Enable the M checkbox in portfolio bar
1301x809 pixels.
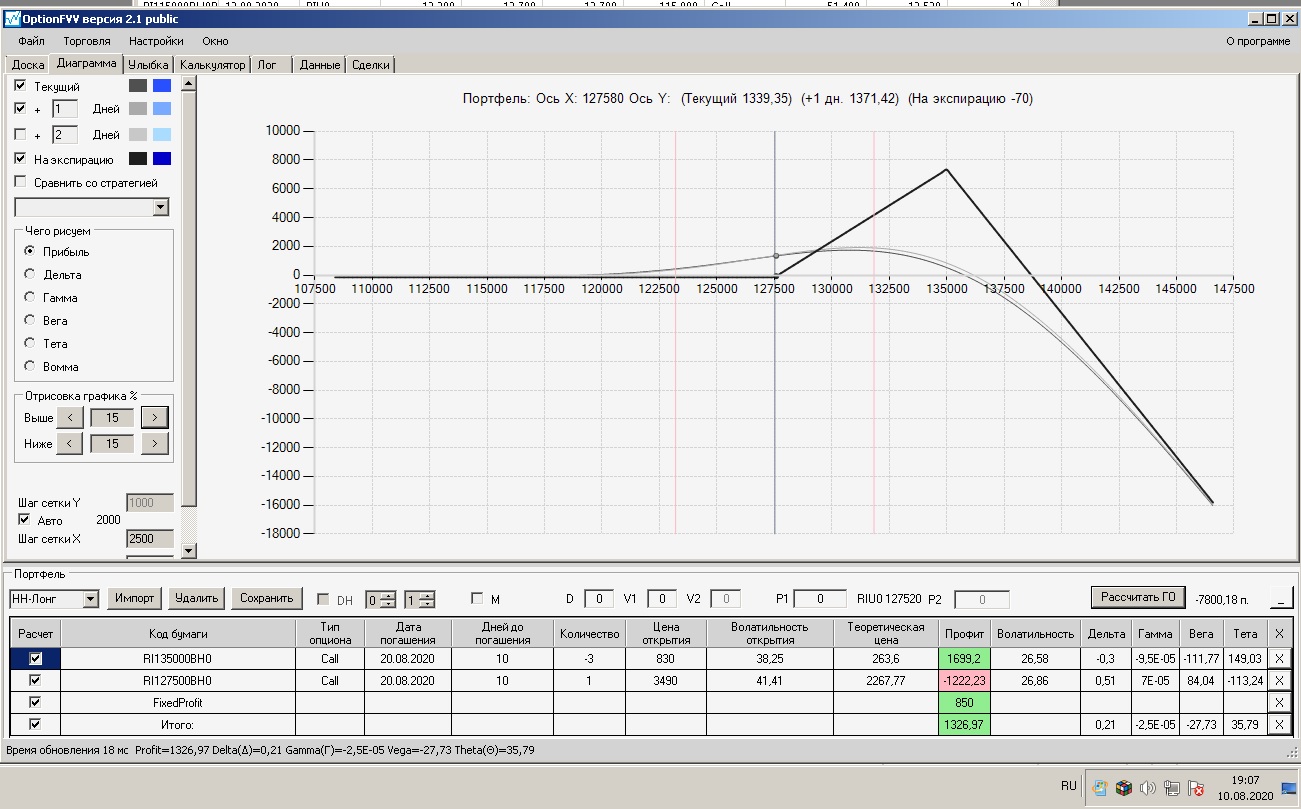coord(477,599)
